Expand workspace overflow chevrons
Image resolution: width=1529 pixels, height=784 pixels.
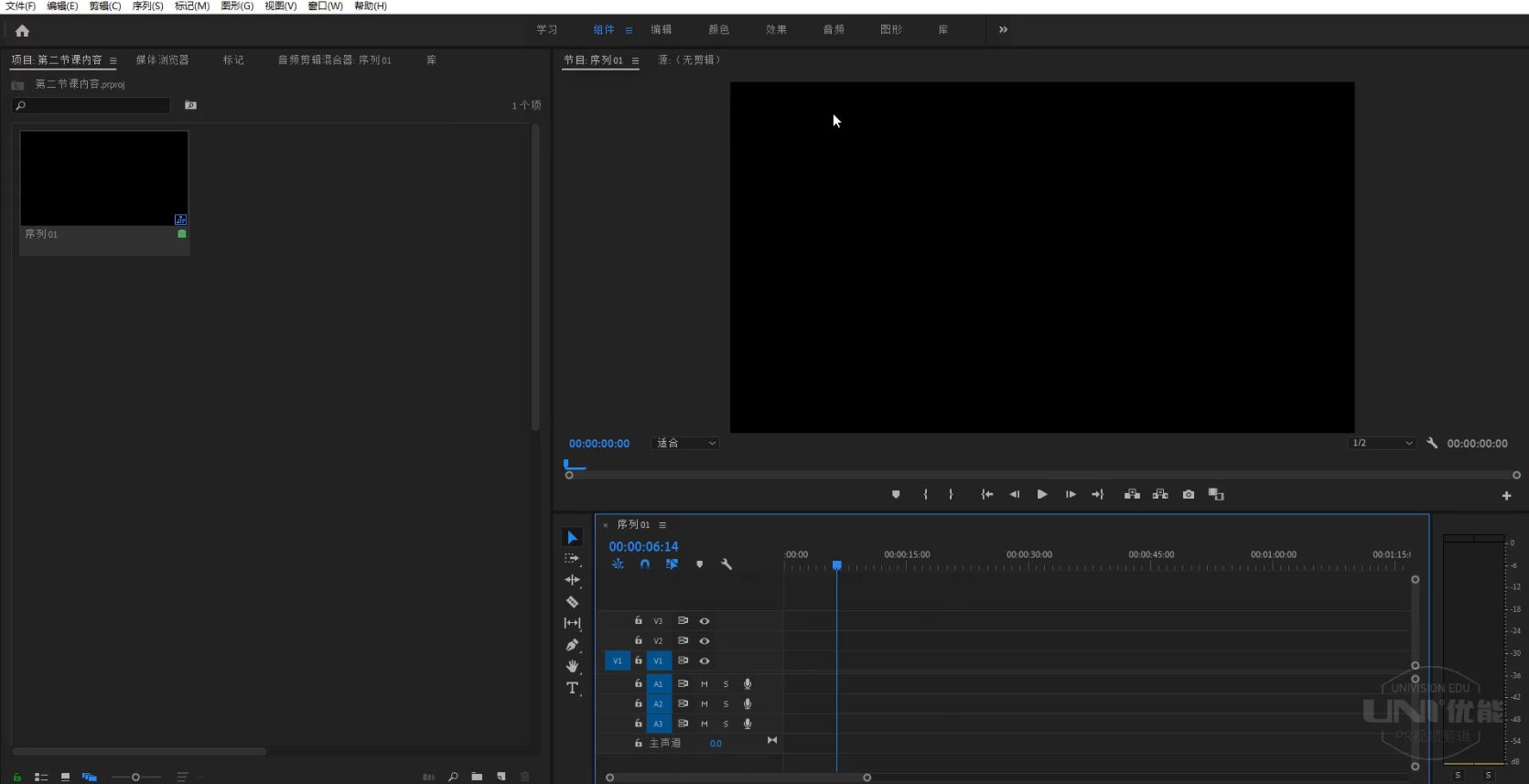click(1003, 29)
